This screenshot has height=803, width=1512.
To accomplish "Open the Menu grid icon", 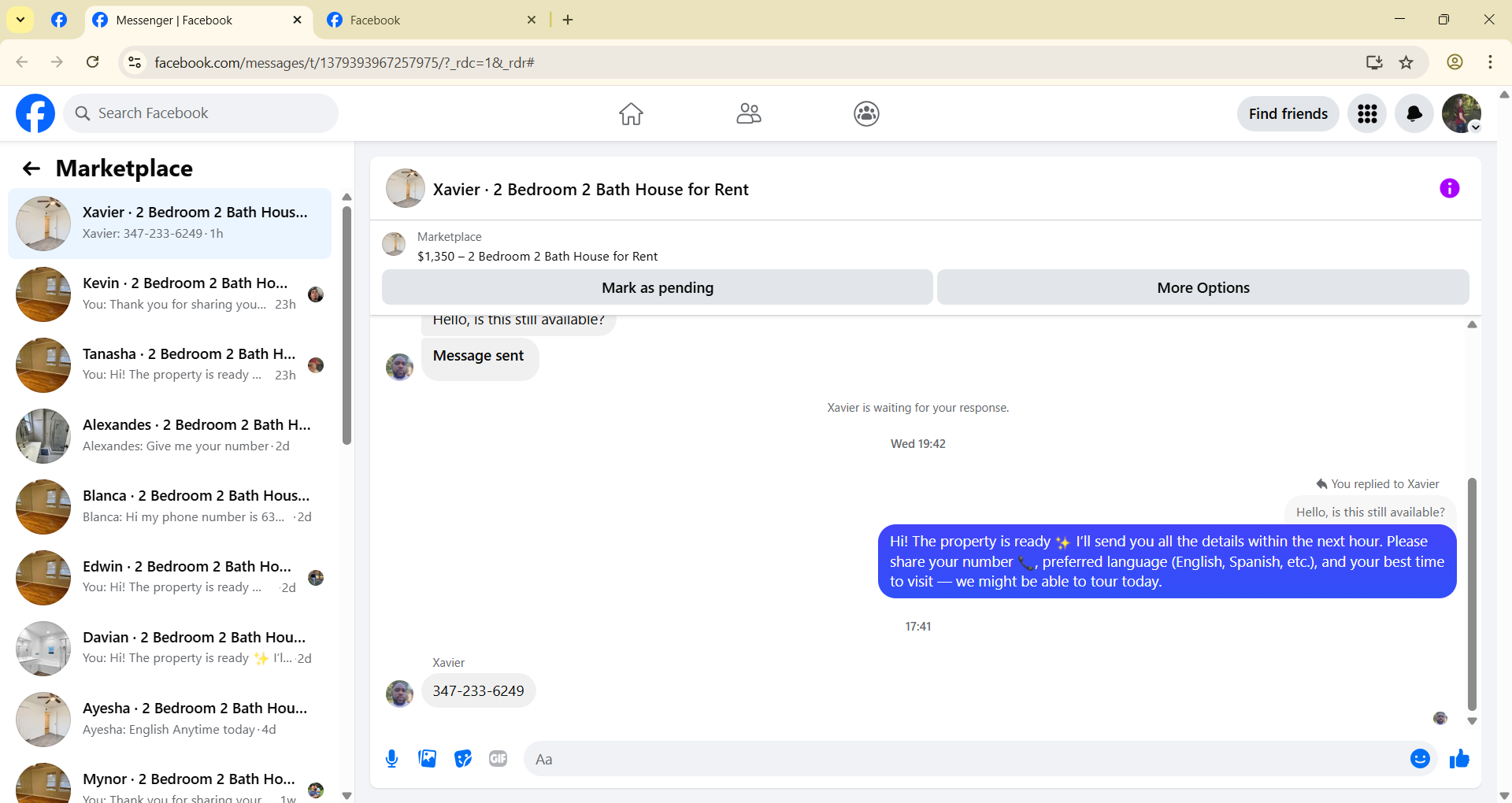I will (x=1367, y=113).
